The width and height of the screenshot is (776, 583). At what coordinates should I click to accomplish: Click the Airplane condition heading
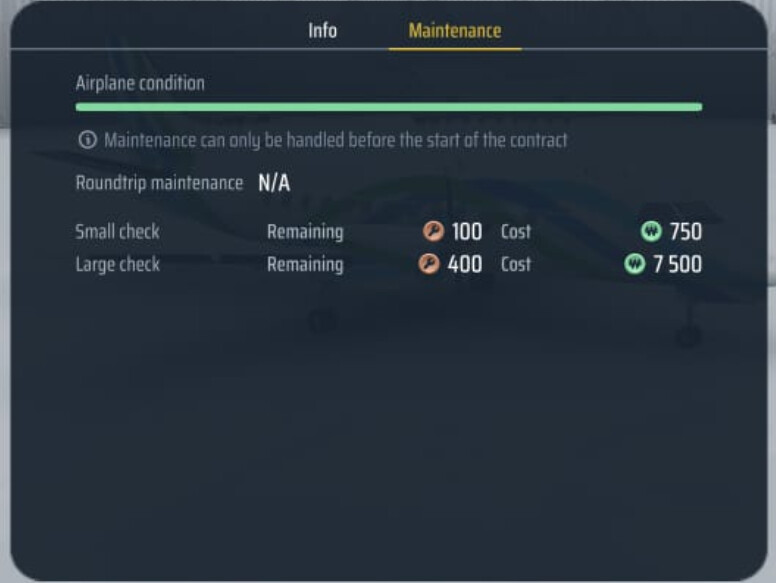tap(140, 83)
